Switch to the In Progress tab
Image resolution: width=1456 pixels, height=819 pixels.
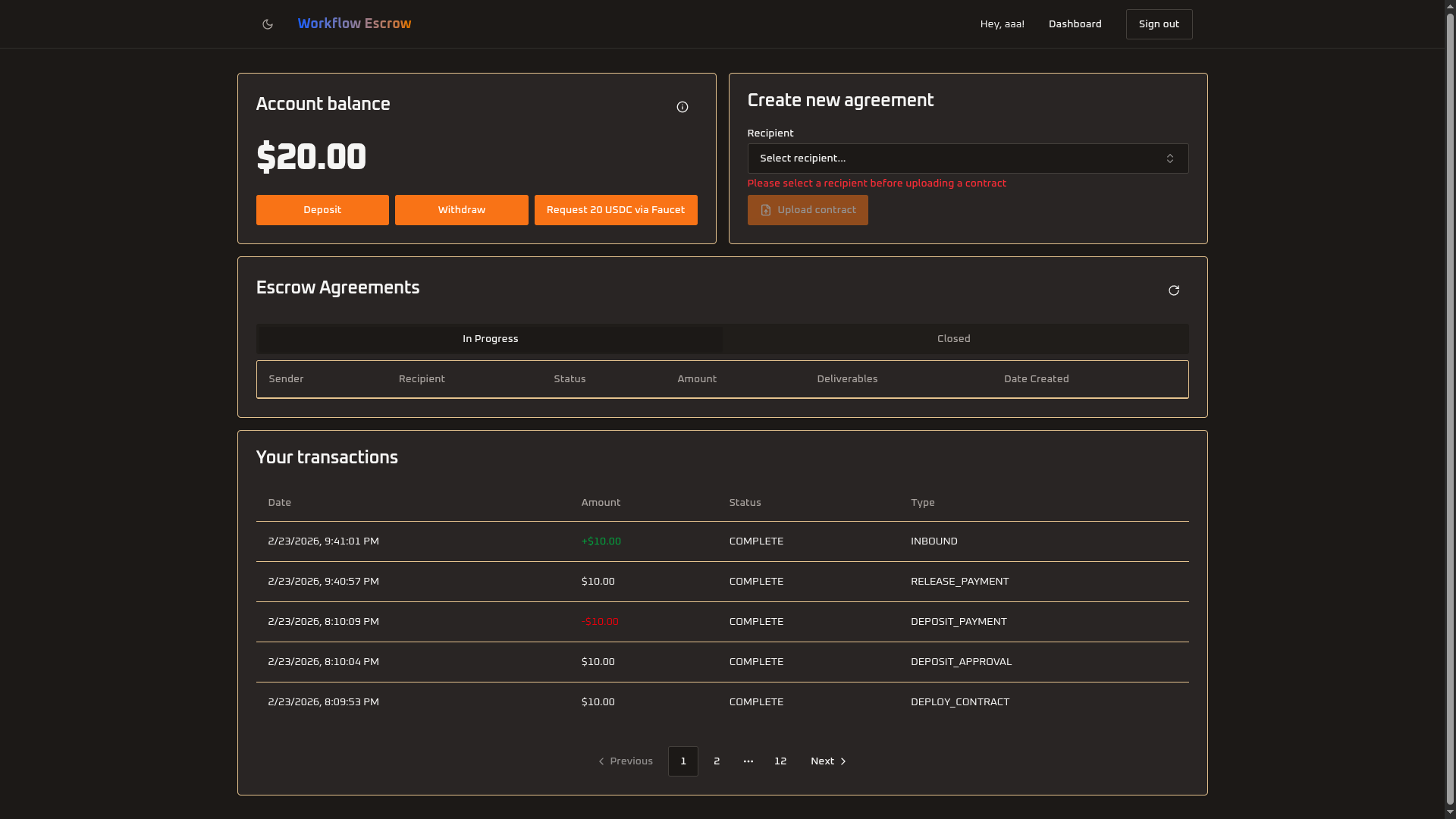490,339
